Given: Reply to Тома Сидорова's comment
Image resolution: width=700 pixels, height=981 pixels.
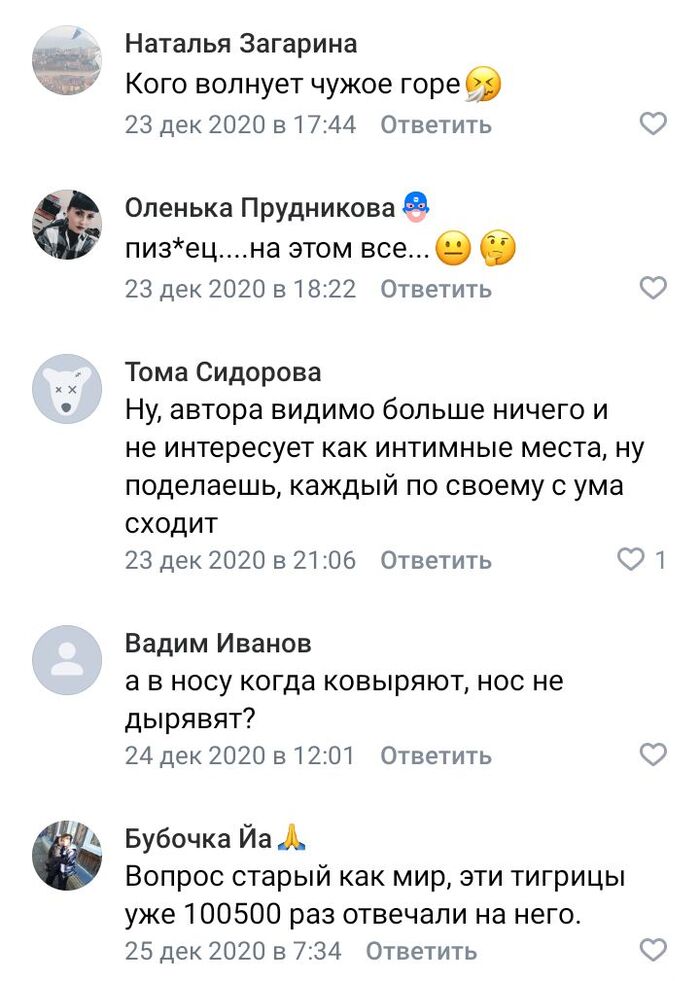Looking at the screenshot, I should coord(436,560).
